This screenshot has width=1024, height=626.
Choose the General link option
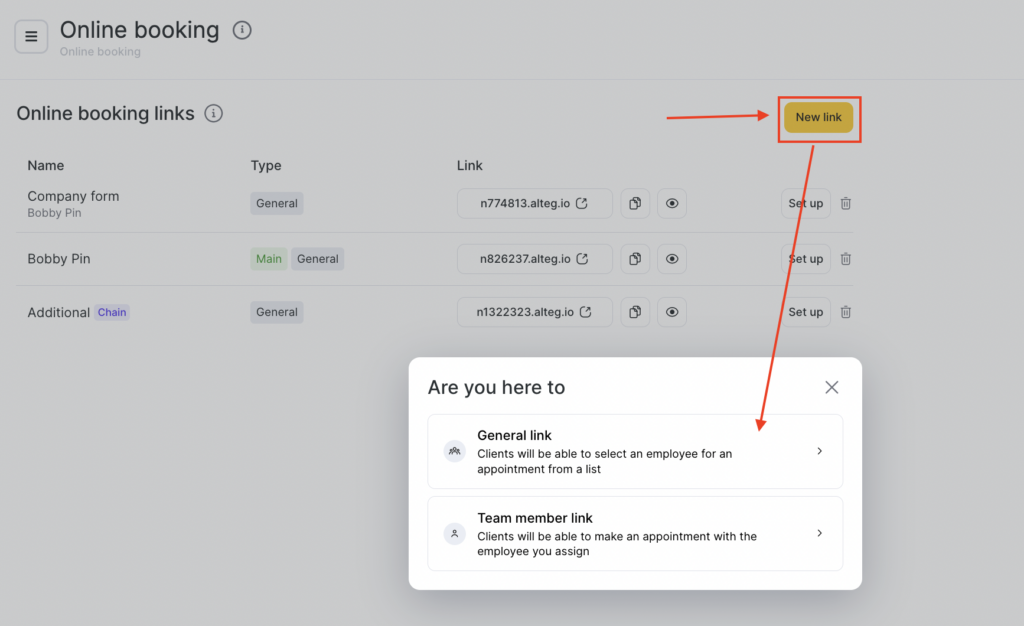pos(635,452)
